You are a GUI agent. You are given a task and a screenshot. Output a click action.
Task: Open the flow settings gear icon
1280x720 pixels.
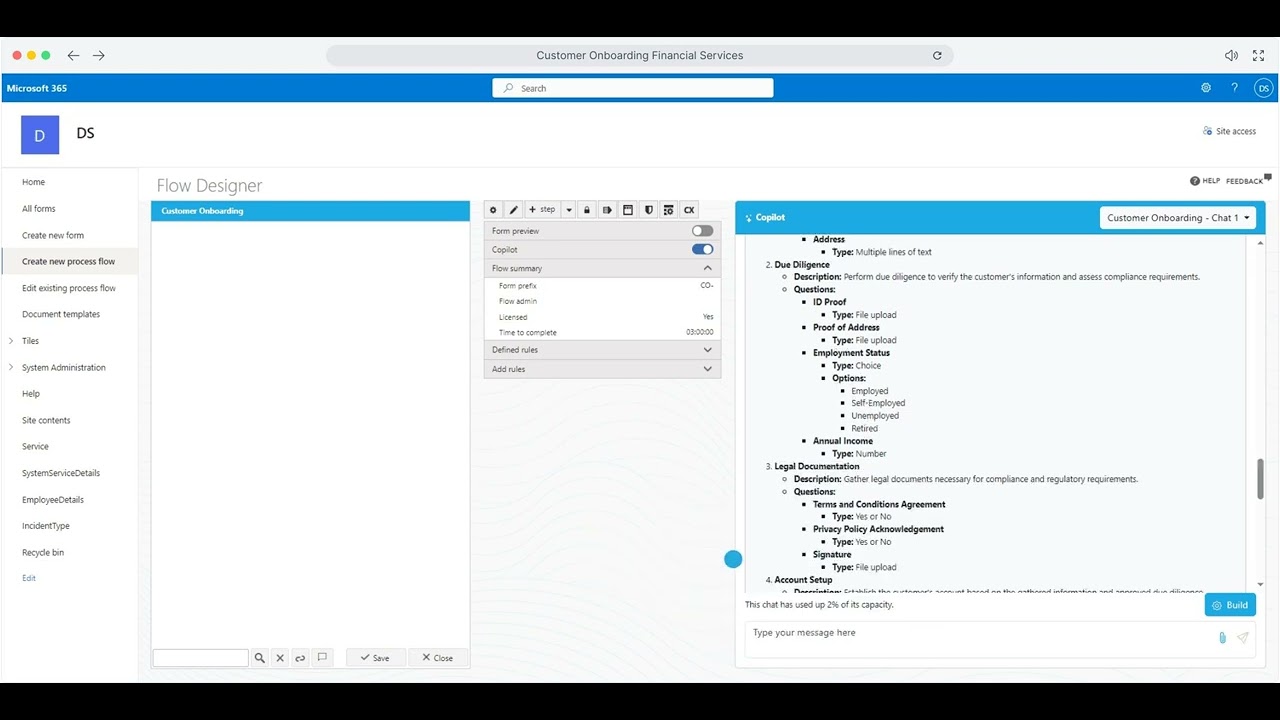[493, 210]
